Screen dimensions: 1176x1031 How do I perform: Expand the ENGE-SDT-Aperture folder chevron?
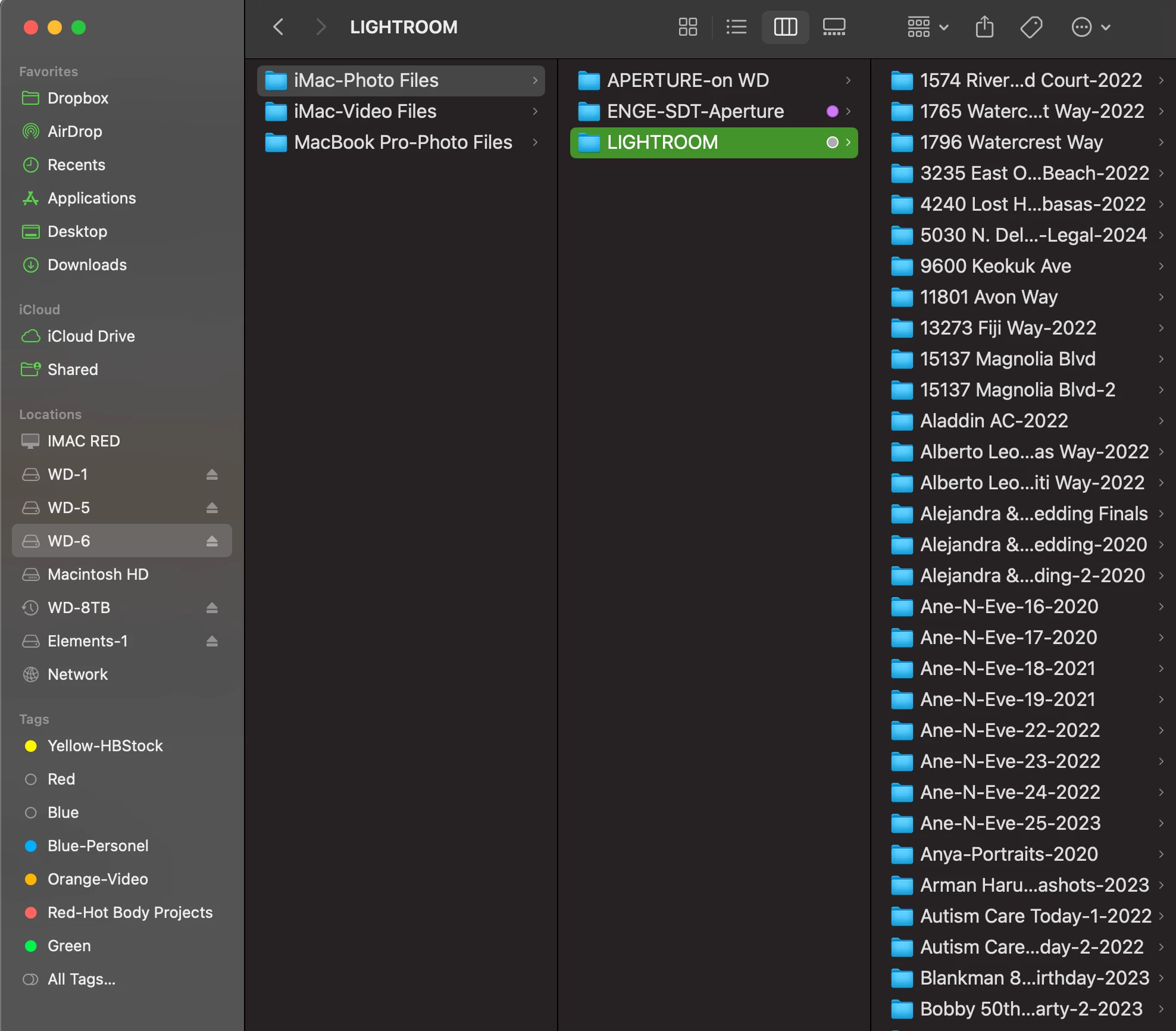848,111
